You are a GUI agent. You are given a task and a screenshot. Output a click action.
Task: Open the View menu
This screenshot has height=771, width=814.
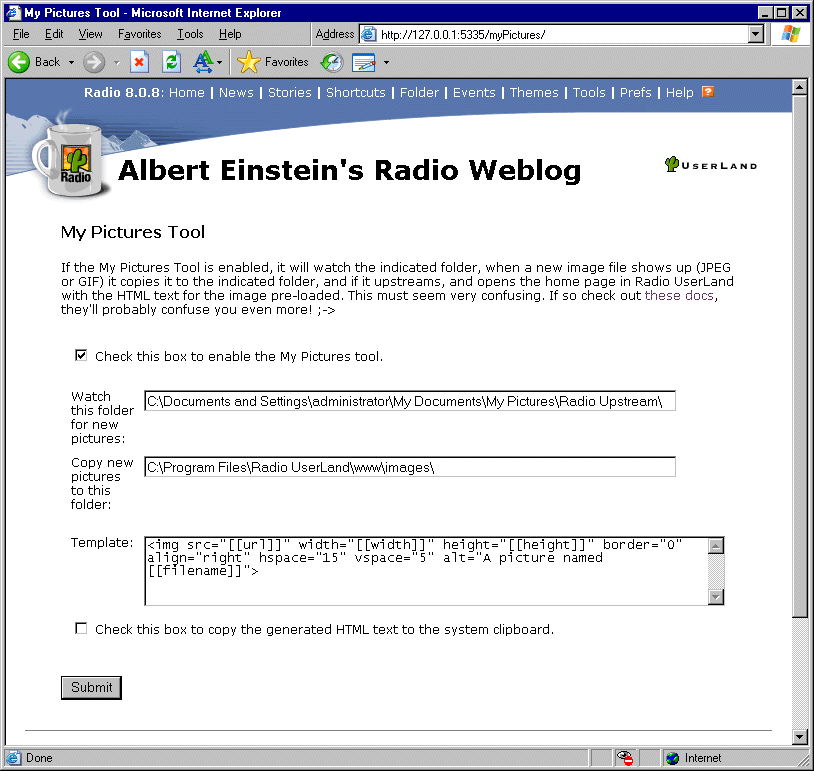90,34
